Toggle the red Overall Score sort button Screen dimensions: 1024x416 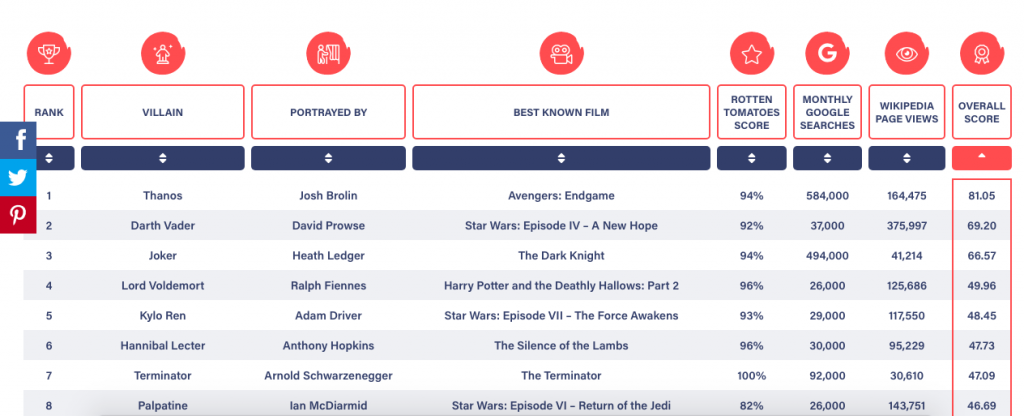point(980,158)
